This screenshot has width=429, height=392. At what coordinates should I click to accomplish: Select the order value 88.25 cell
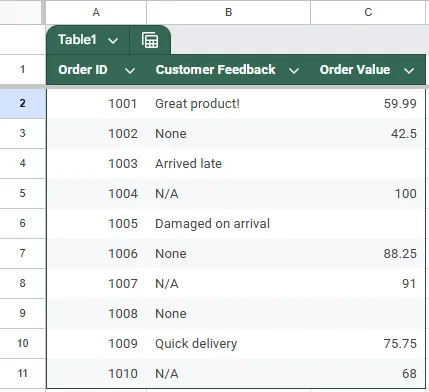[x=368, y=254]
